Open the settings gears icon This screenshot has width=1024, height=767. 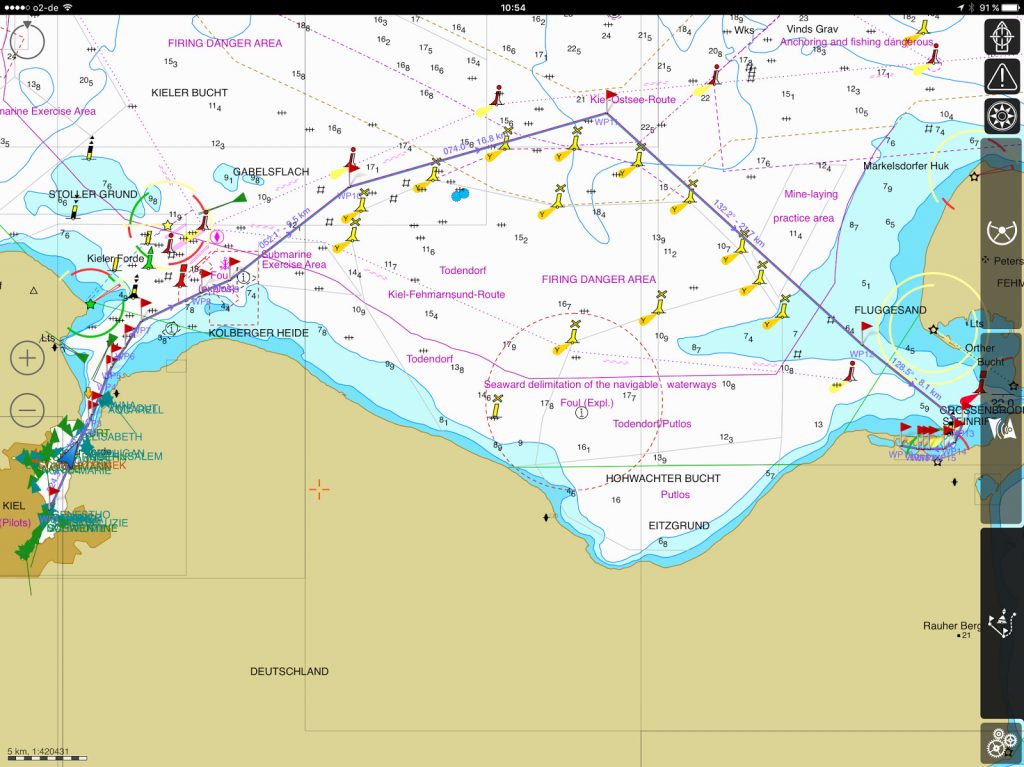[x=1001, y=744]
